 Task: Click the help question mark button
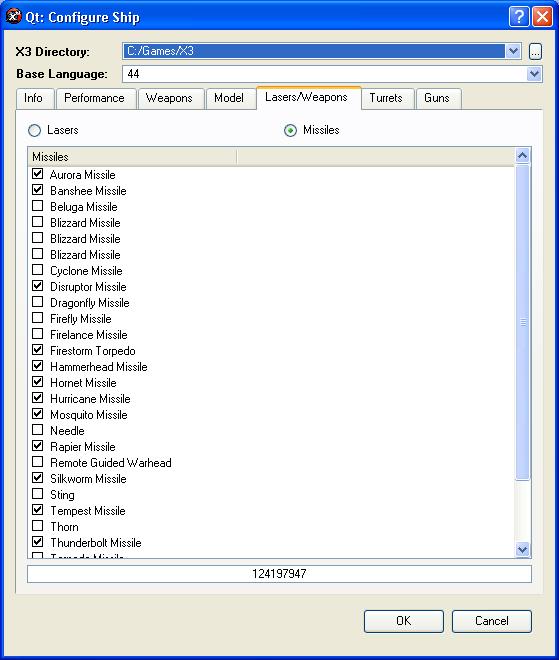pyautogui.click(x=519, y=17)
